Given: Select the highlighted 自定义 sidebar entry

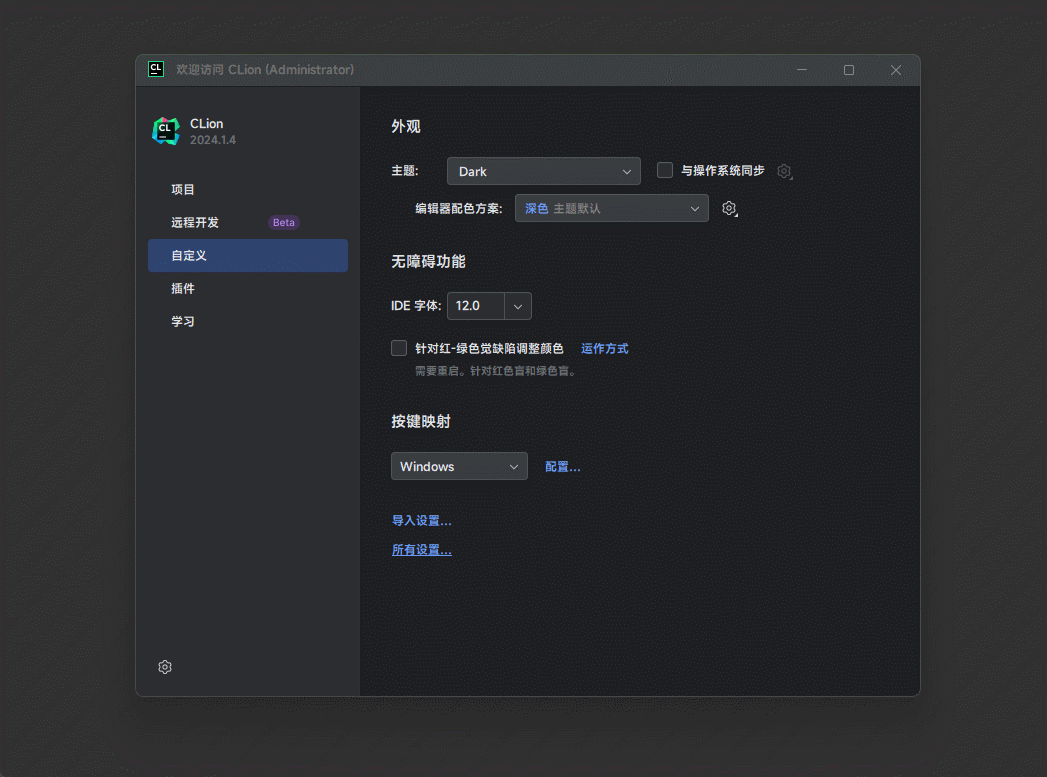Looking at the screenshot, I should point(188,255).
